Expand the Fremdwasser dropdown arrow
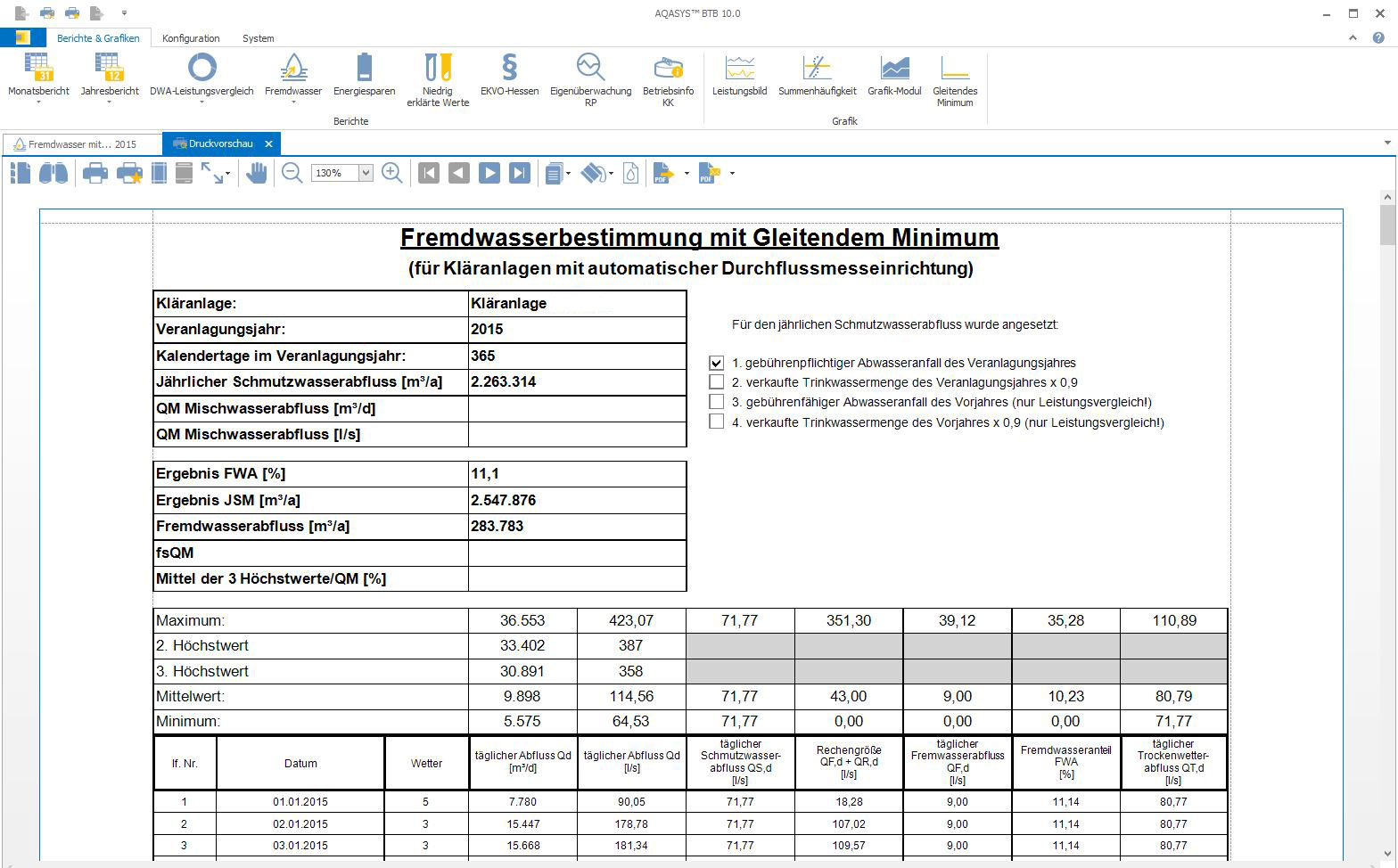Screen dimensions: 1398x868 pyautogui.click(x=293, y=102)
